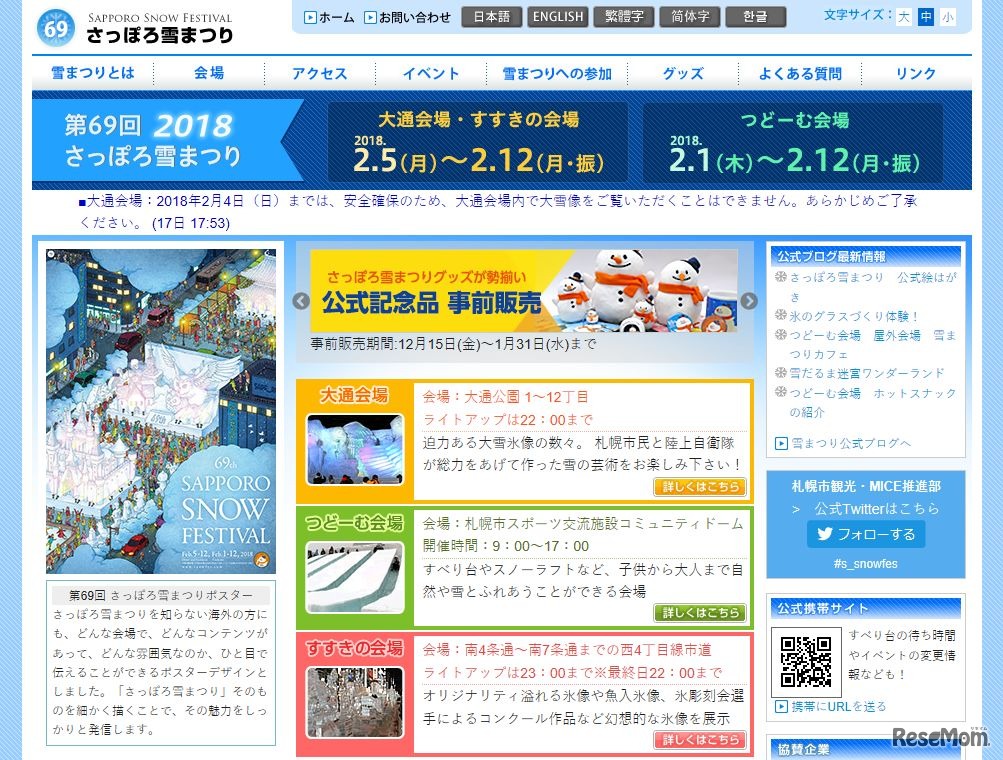
Task: Click ライトアップは22:00まで text in 大通会場
Action: [x=507, y=420]
